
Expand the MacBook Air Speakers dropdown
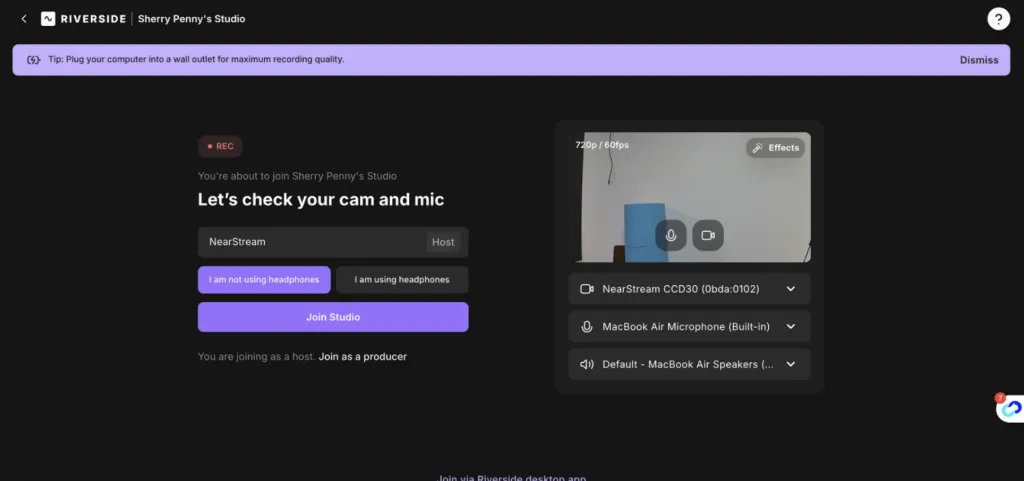(x=689, y=364)
